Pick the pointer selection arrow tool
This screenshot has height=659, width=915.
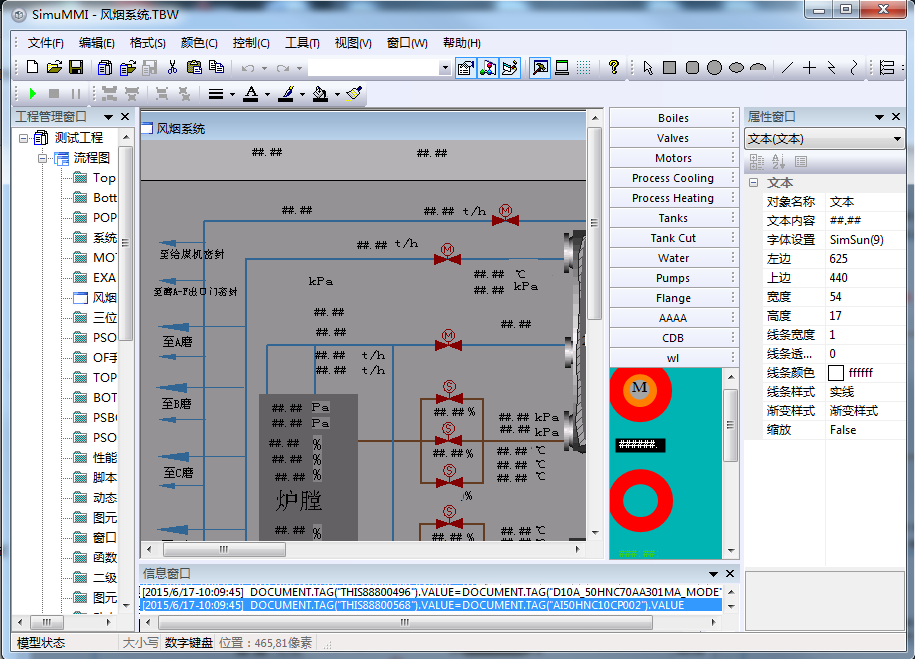click(x=648, y=68)
